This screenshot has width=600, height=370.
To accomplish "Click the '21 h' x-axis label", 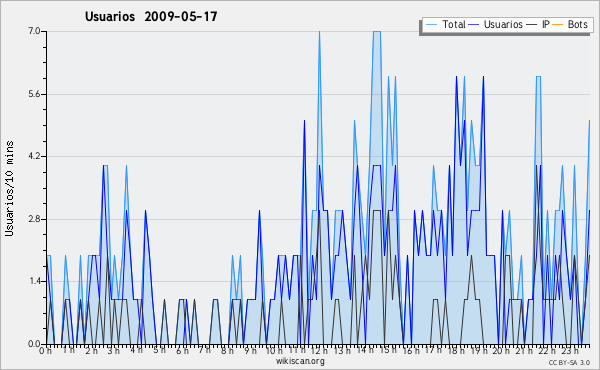I will pyautogui.click(x=524, y=351).
